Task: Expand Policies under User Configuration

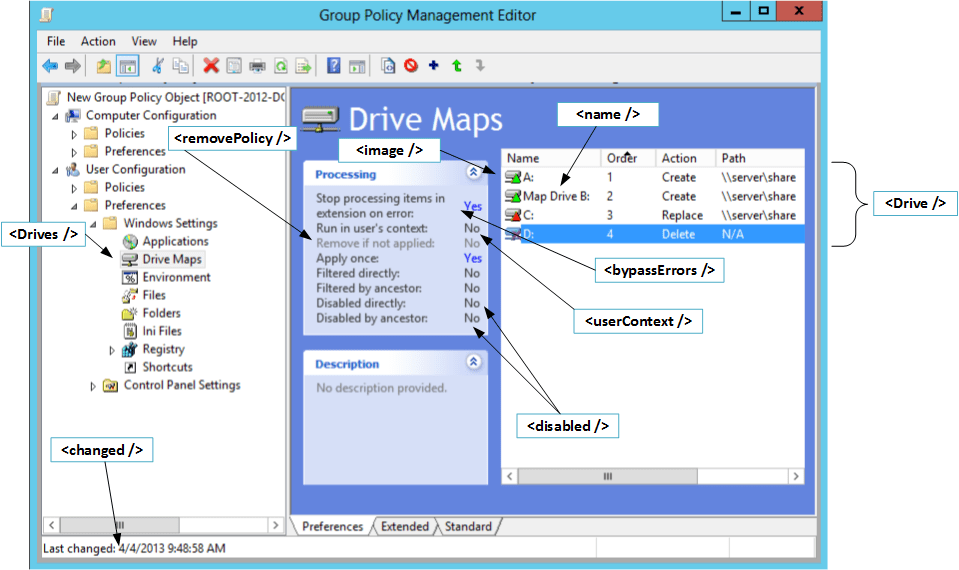Action: pos(74,188)
